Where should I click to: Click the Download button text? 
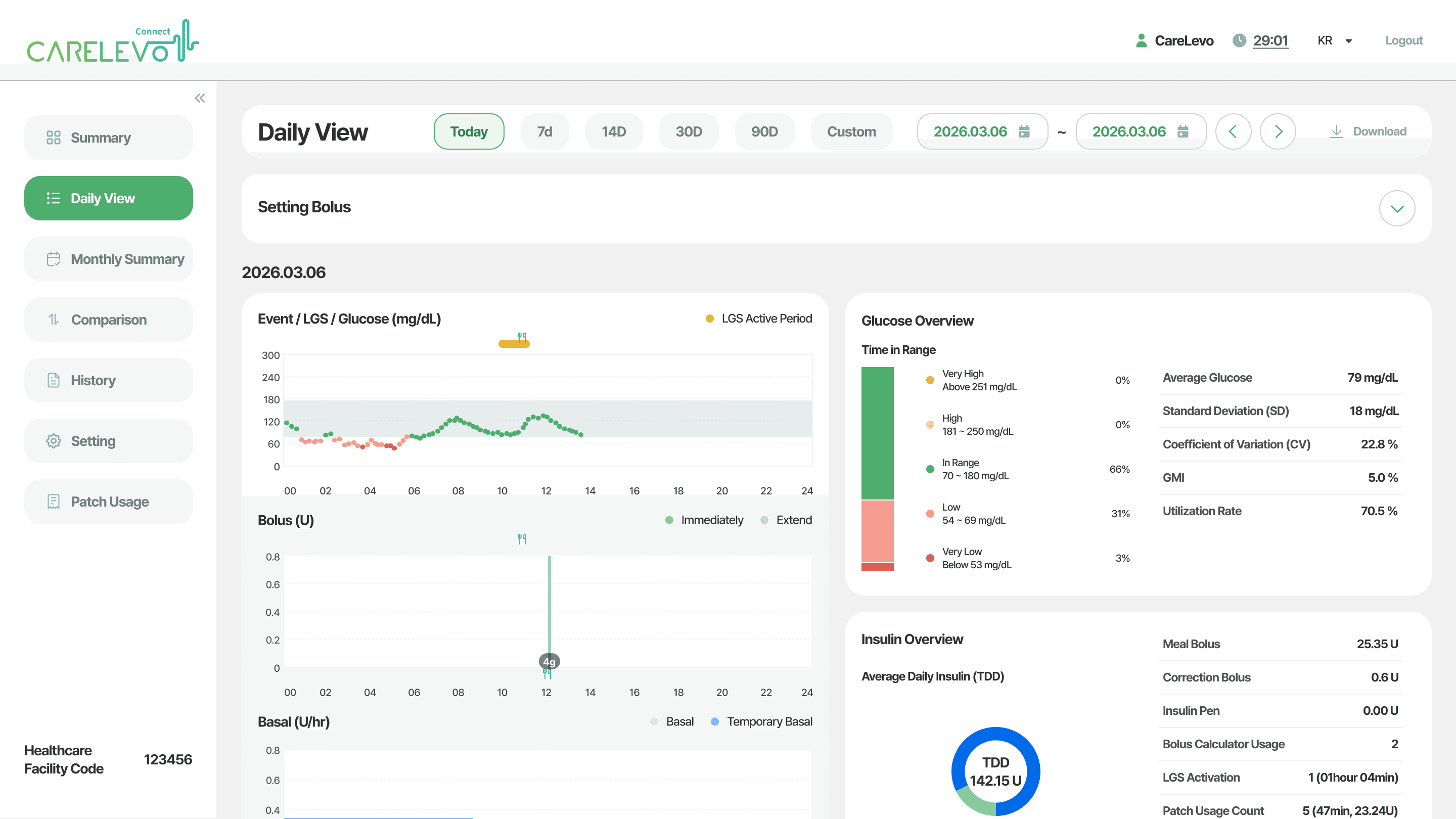pos(1379,131)
